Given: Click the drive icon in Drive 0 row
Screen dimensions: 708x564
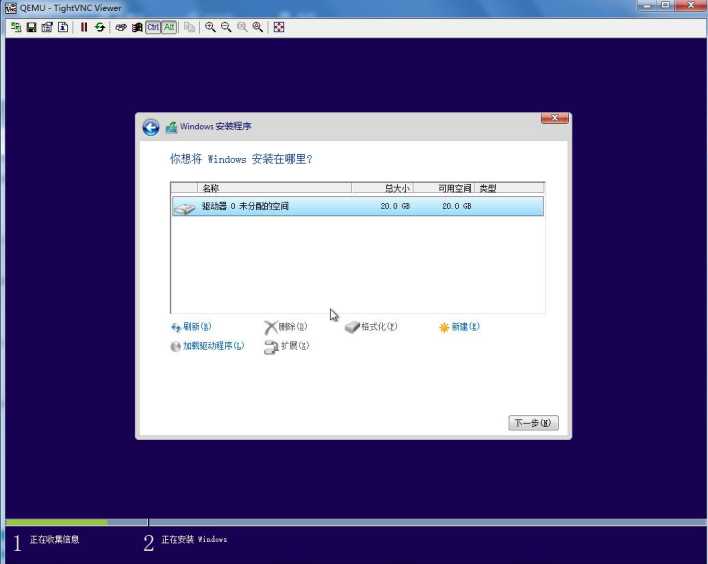Looking at the screenshot, I should [185, 208].
